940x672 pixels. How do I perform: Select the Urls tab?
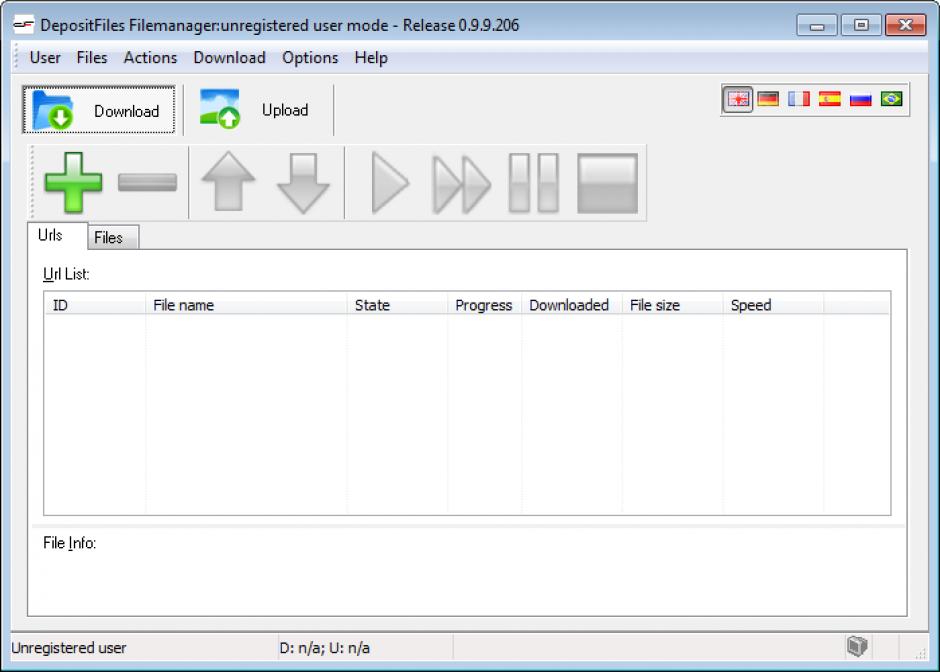click(57, 235)
